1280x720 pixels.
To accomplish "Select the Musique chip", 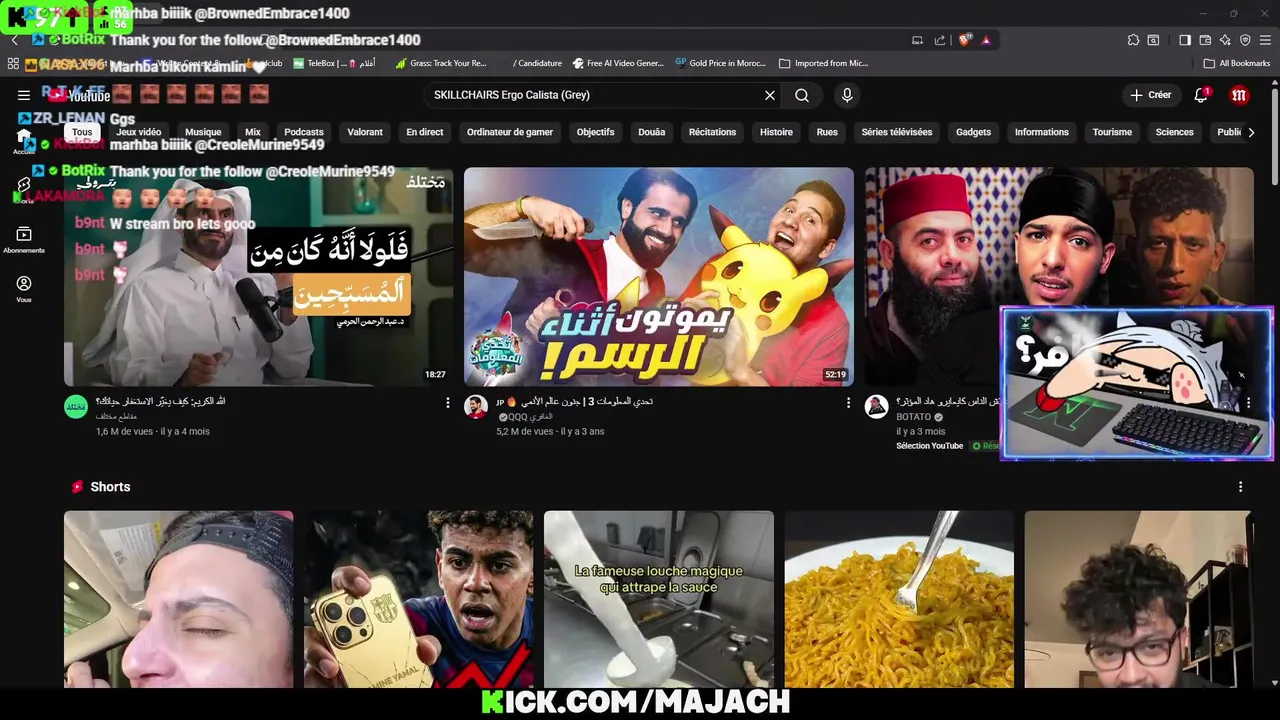I will [x=203, y=132].
